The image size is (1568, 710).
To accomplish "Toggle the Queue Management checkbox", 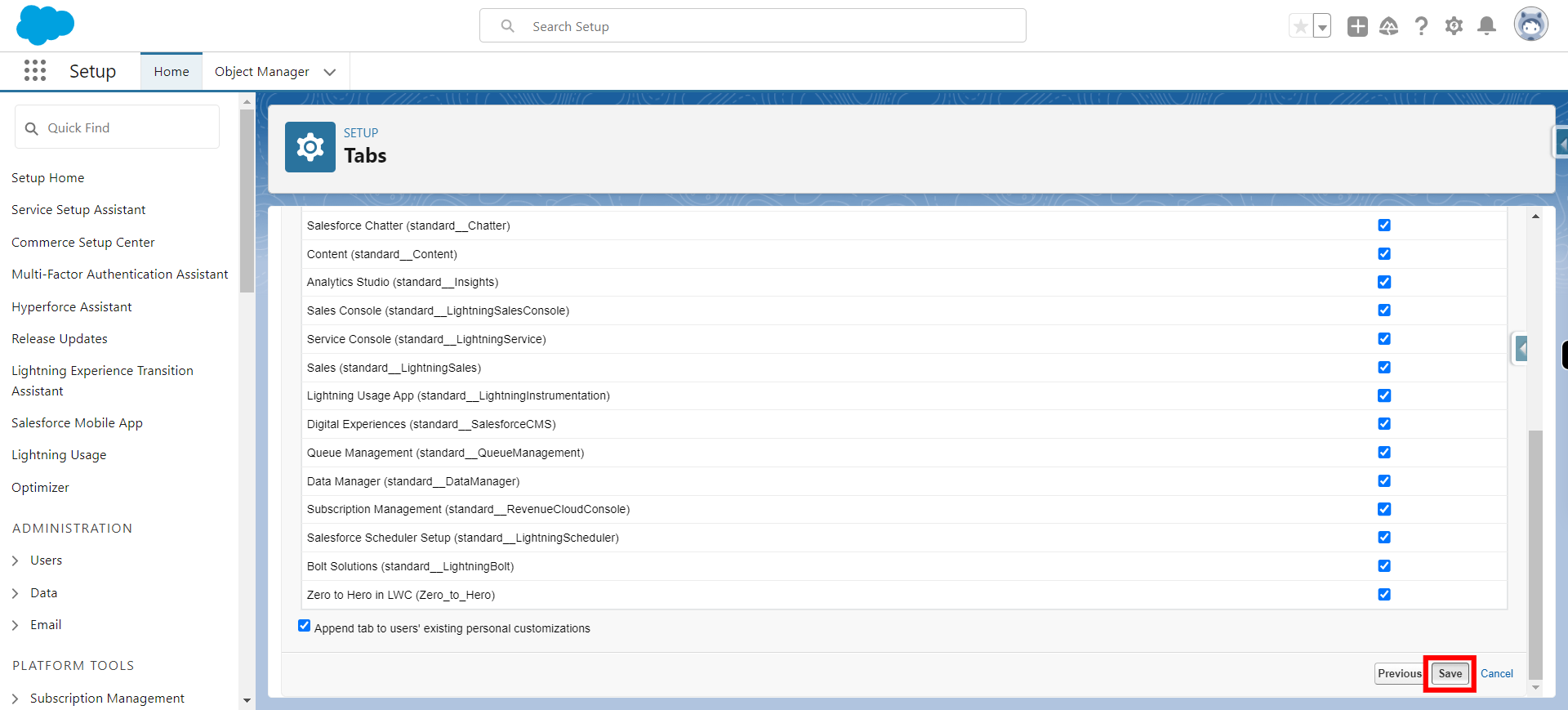I will (1384, 453).
